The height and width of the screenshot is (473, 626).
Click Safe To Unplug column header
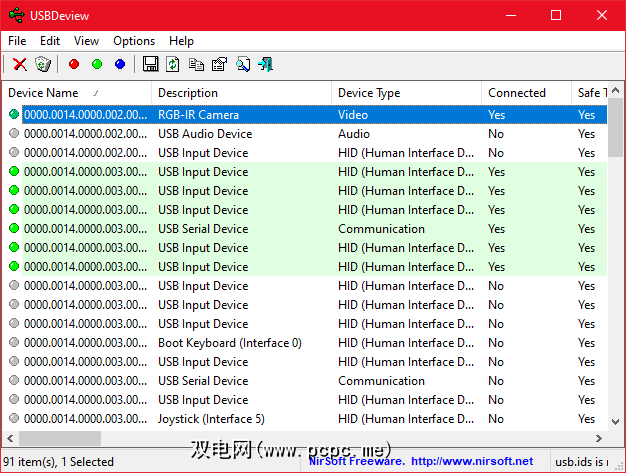[590, 93]
